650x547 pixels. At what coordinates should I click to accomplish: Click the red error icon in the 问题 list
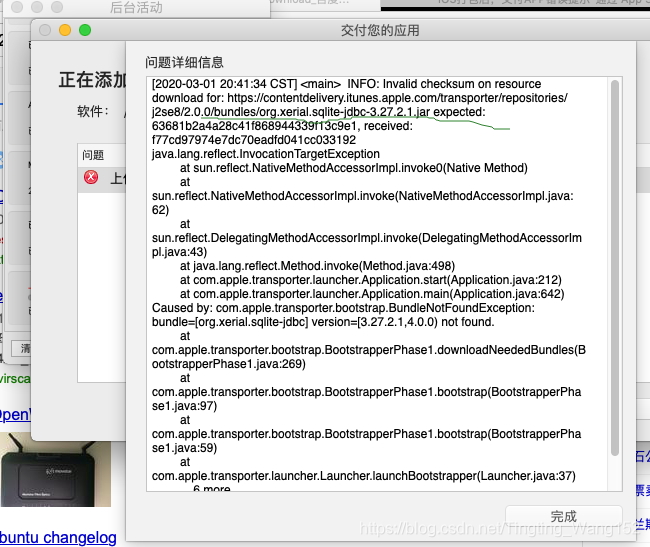pos(91,177)
